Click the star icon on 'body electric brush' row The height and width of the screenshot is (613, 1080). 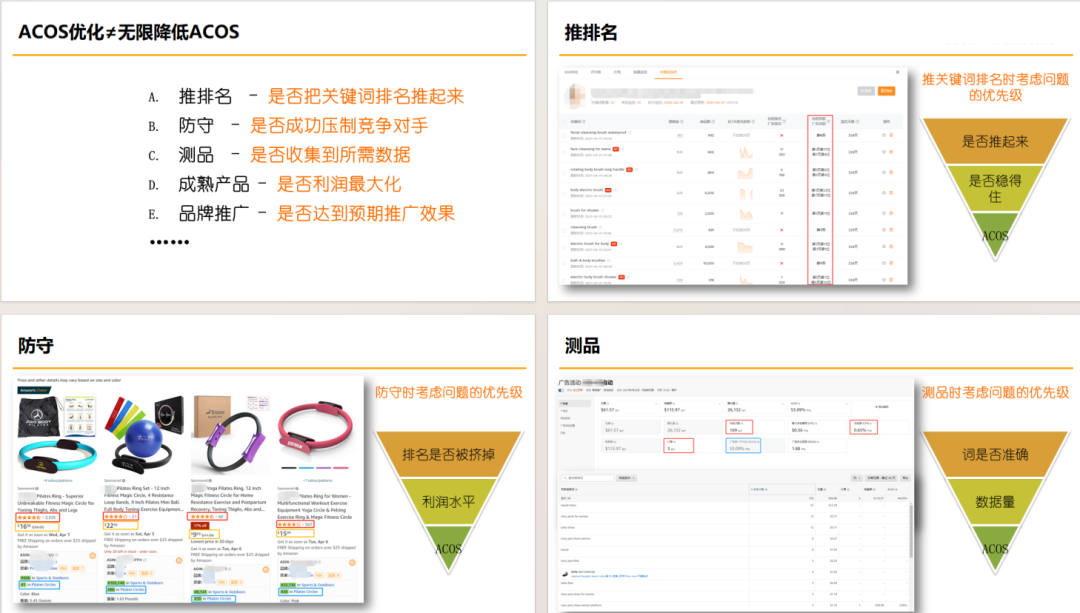point(884,193)
